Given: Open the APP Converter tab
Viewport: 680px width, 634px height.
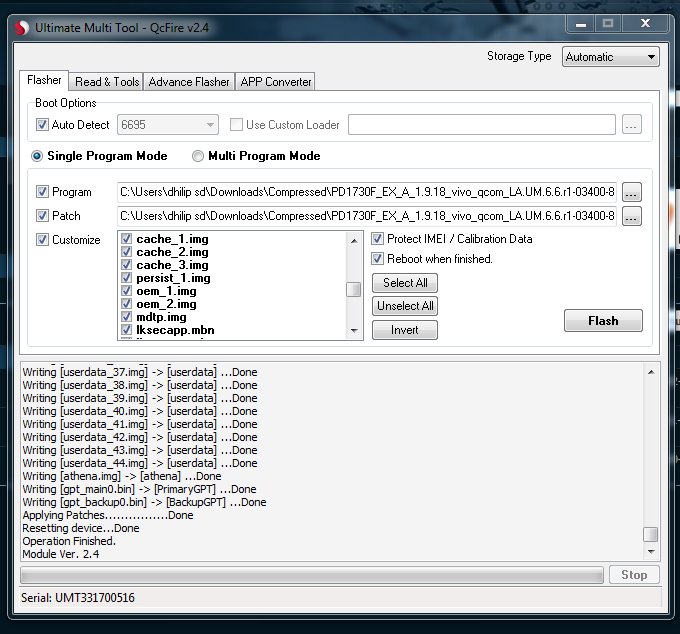Looking at the screenshot, I should click(x=276, y=82).
